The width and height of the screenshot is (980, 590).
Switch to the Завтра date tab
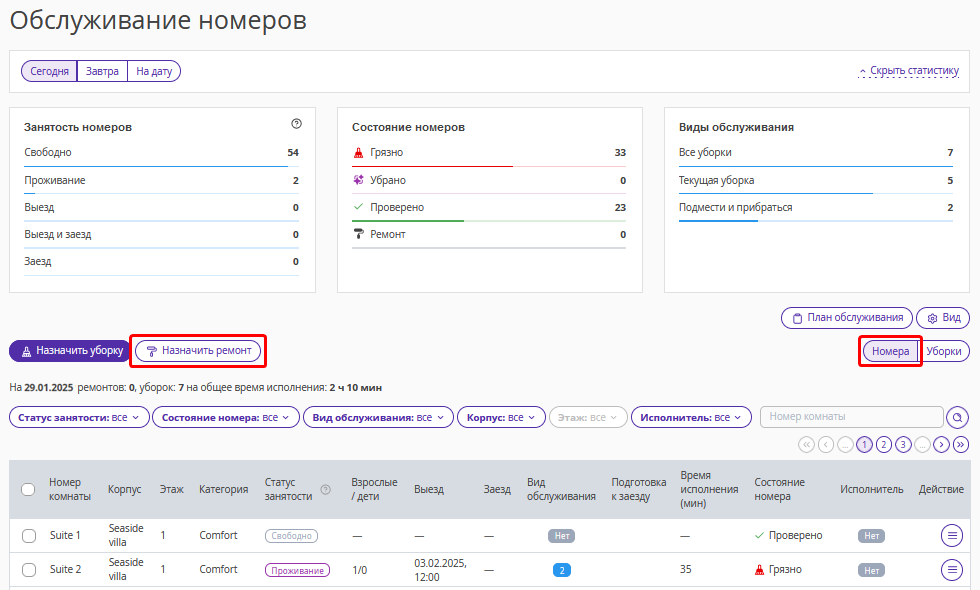pos(102,71)
